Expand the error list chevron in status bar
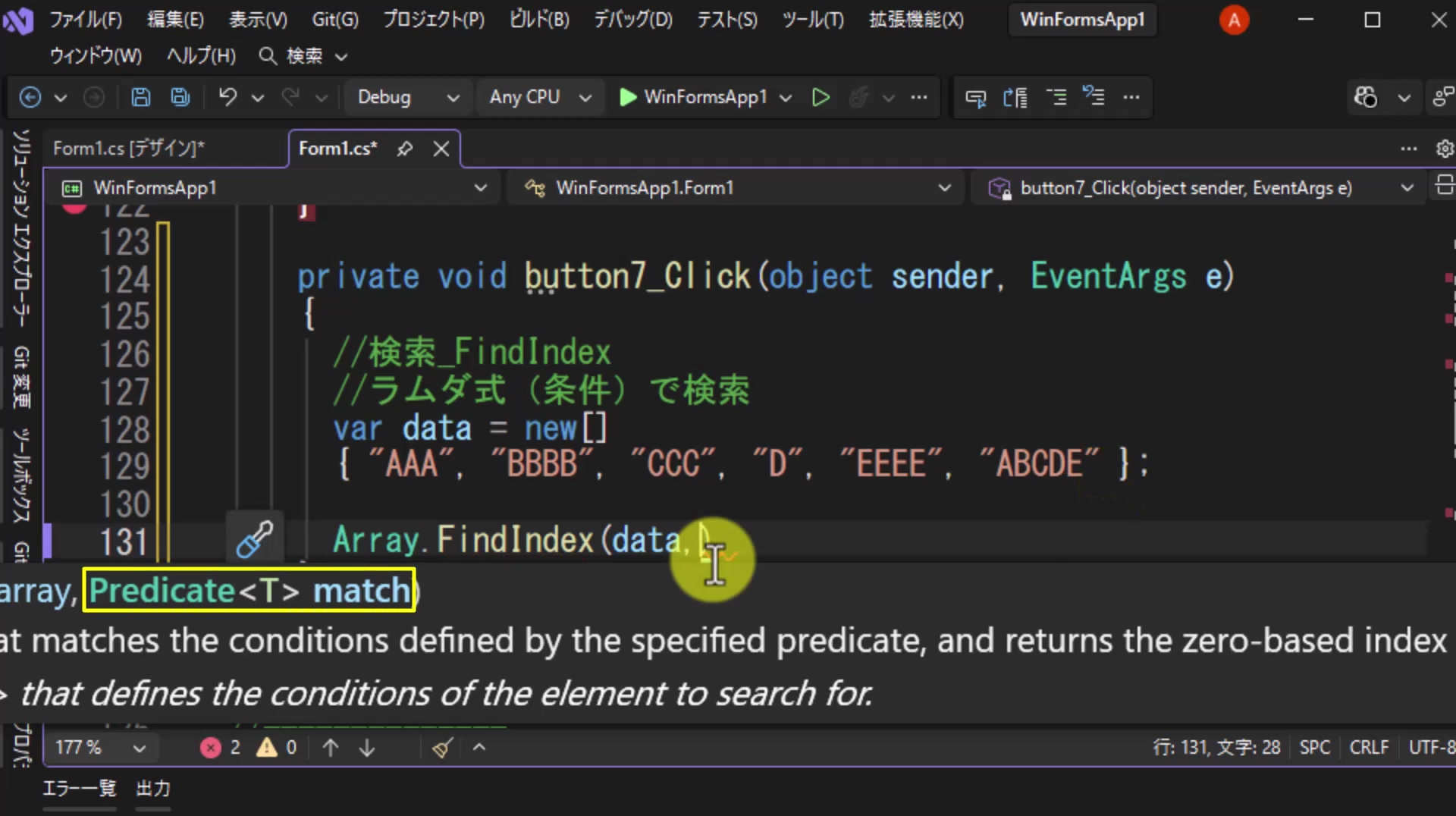The width and height of the screenshot is (1456, 816). pyautogui.click(x=479, y=748)
